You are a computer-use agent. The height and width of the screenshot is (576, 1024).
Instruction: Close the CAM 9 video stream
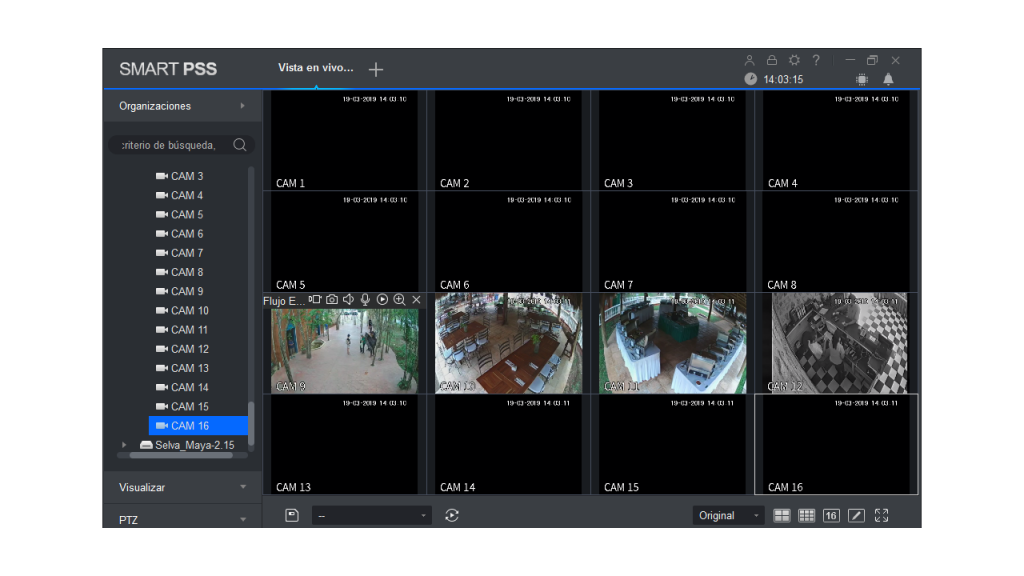coord(416,300)
